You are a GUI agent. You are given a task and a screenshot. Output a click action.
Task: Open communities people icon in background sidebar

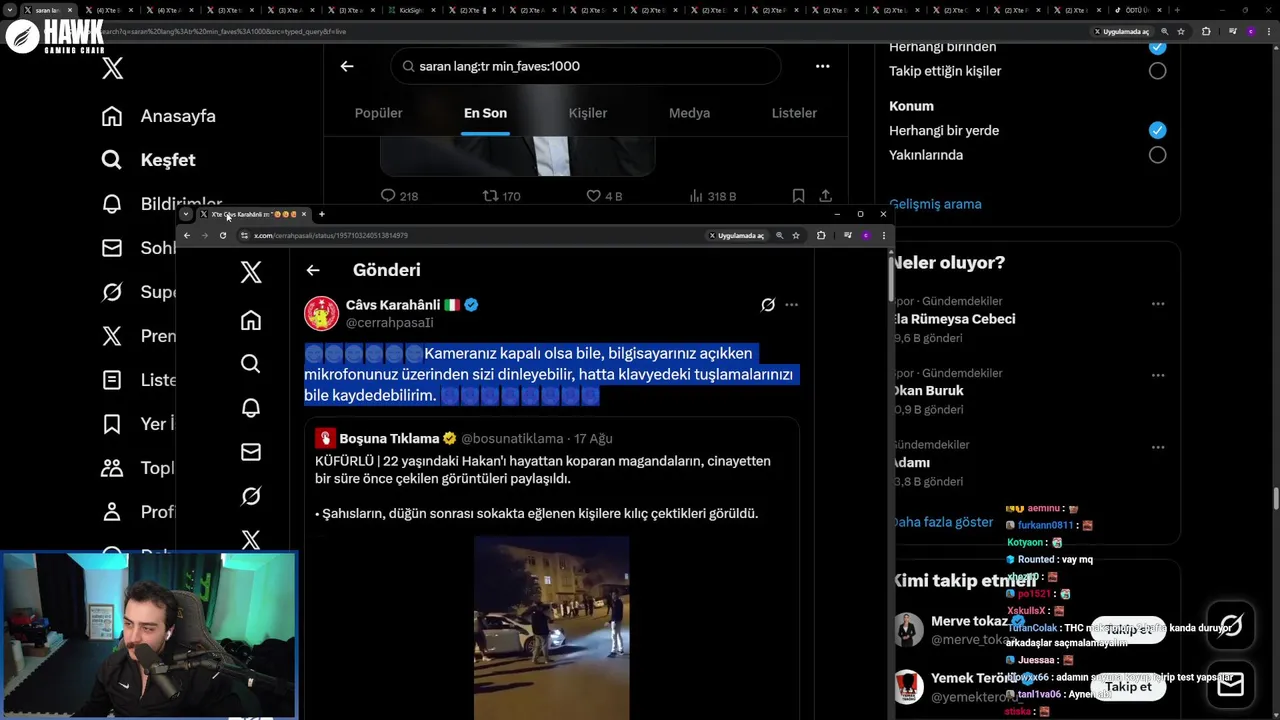click(x=112, y=468)
